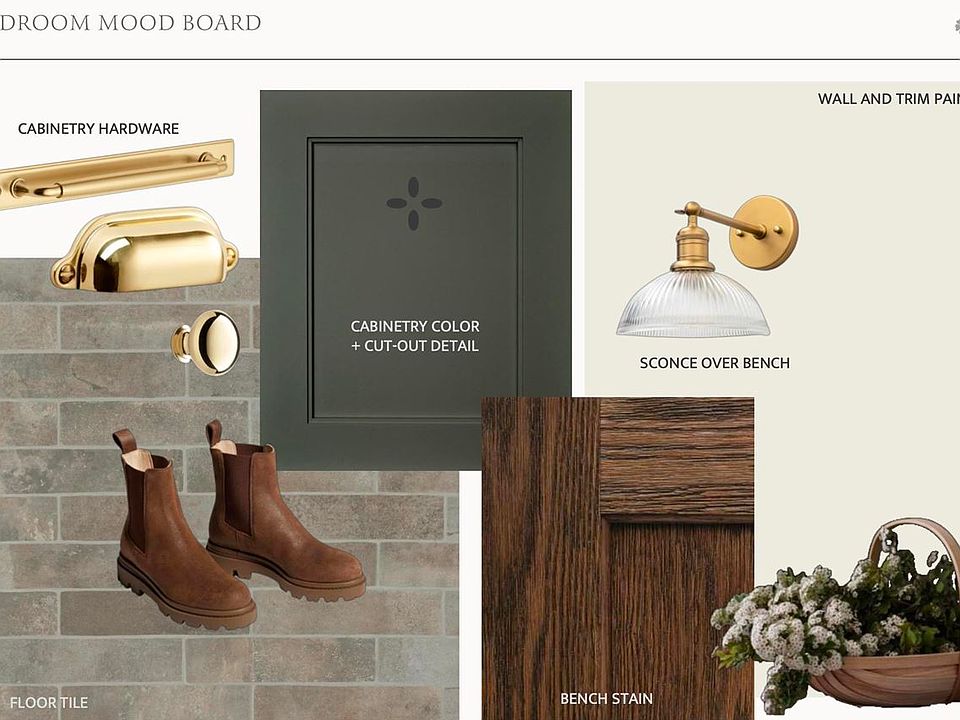Click the Cabinetry Hardware label
Viewport: 960px width, 720px height.
click(x=99, y=129)
